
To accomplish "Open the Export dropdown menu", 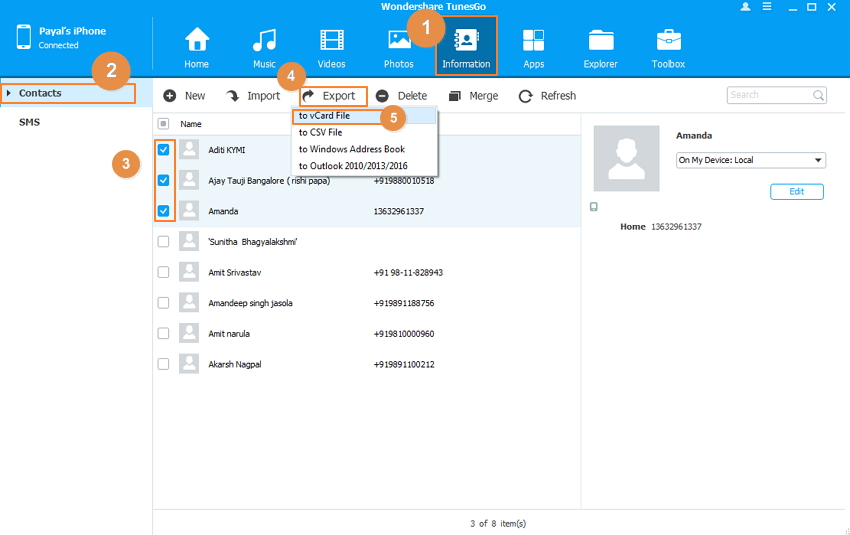I will click(333, 96).
